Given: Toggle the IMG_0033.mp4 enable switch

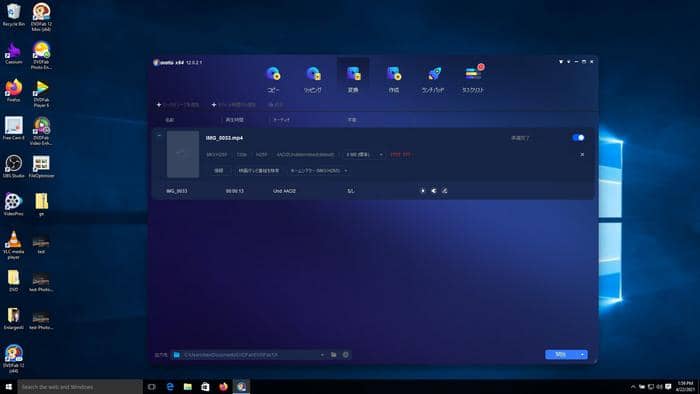Looking at the screenshot, I should tap(578, 137).
